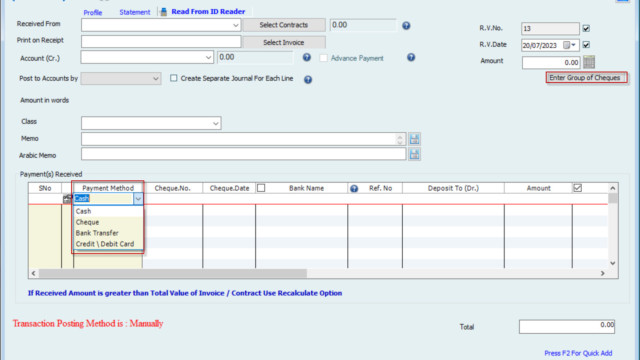The width and height of the screenshot is (640, 360).
Task: Choose Credit \ Debit Card payment method
Action: [108, 244]
